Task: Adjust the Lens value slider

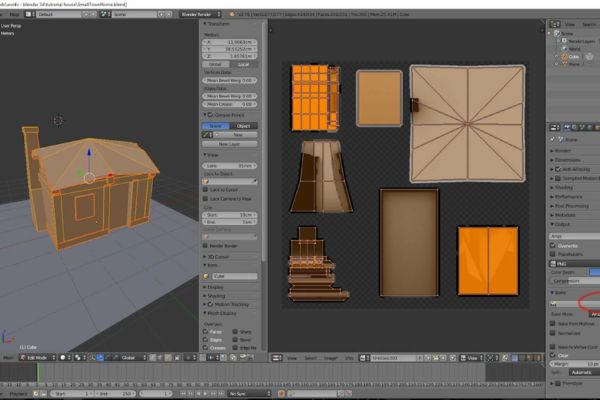Action: coord(230,166)
